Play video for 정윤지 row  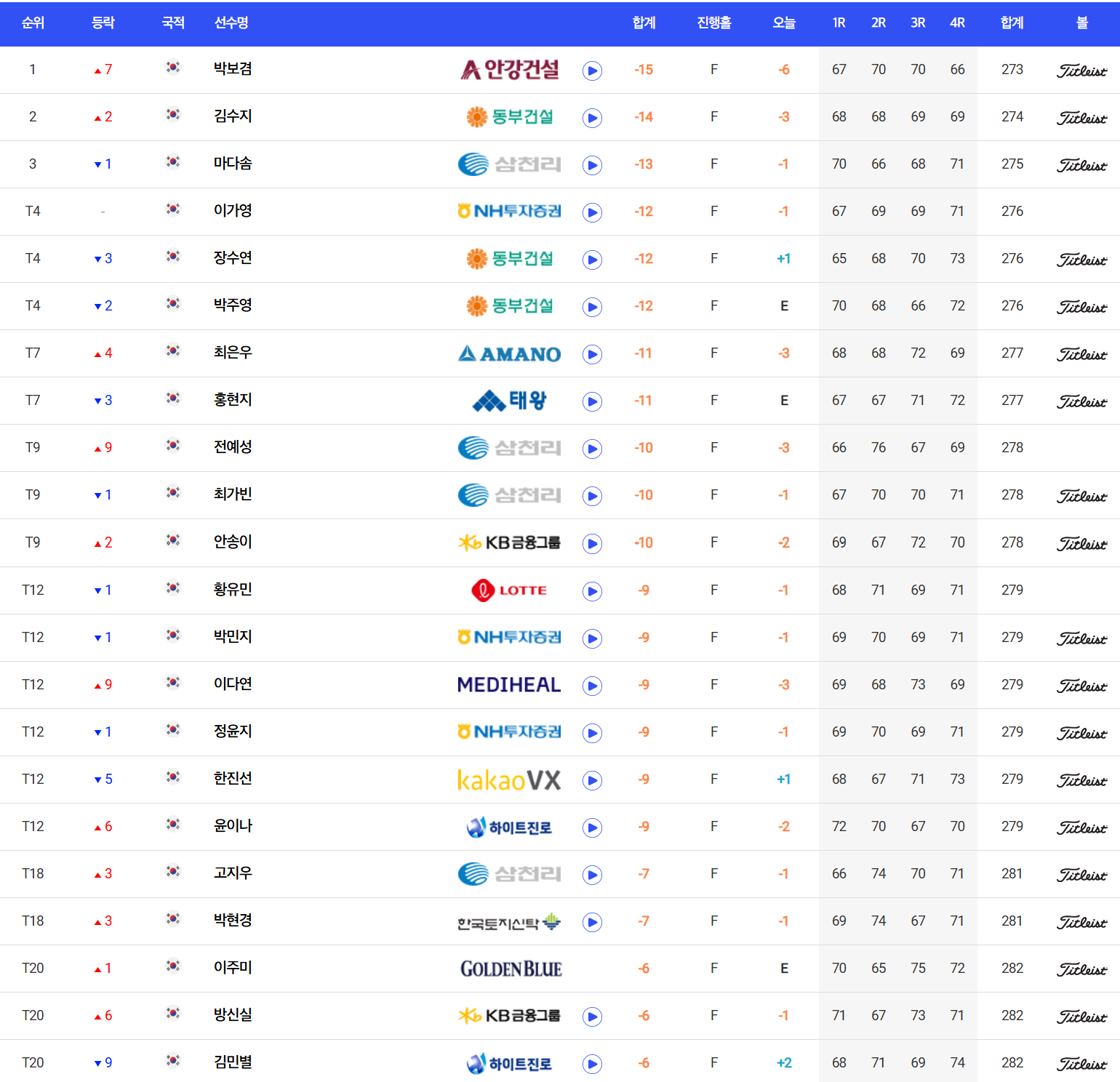[592, 733]
